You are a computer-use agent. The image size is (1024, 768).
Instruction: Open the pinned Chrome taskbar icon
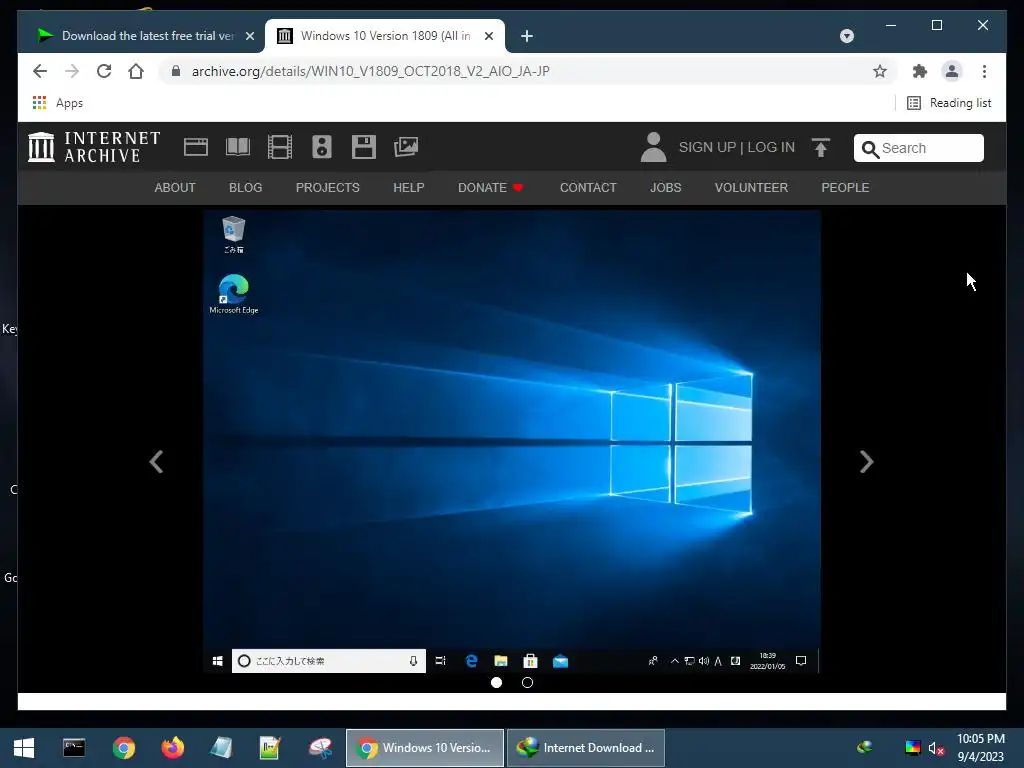[x=123, y=748]
